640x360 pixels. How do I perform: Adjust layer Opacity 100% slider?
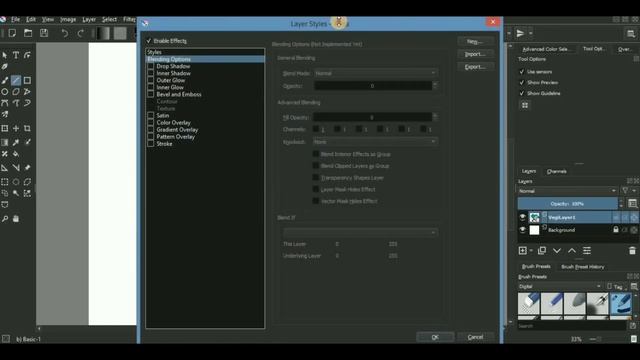(567, 204)
